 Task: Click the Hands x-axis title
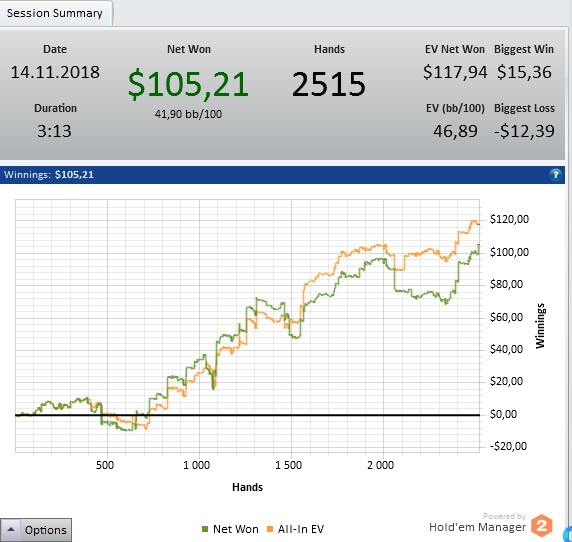click(247, 487)
